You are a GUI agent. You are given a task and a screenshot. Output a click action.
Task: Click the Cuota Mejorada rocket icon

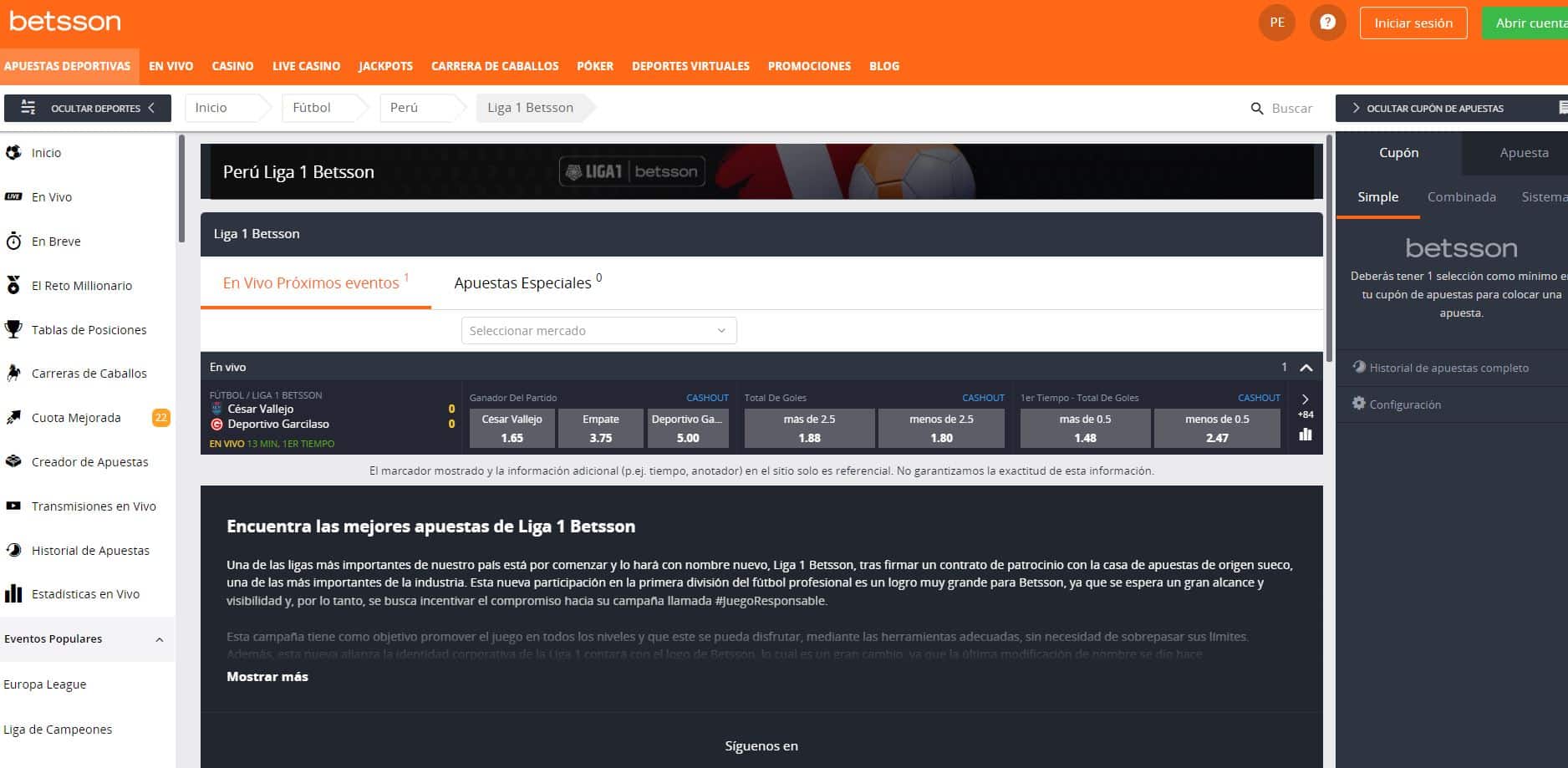13,418
